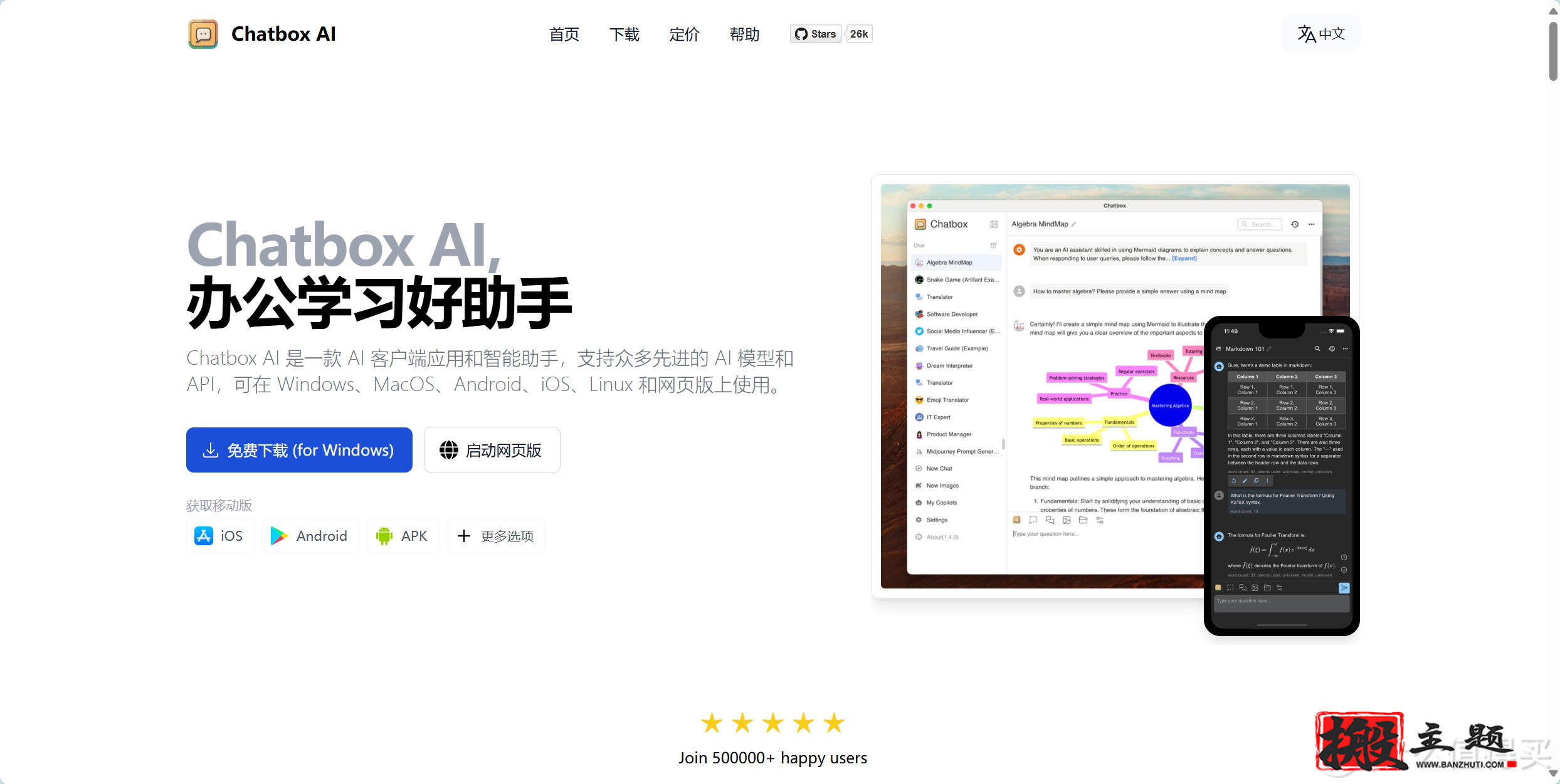Select the Android download option

310,536
